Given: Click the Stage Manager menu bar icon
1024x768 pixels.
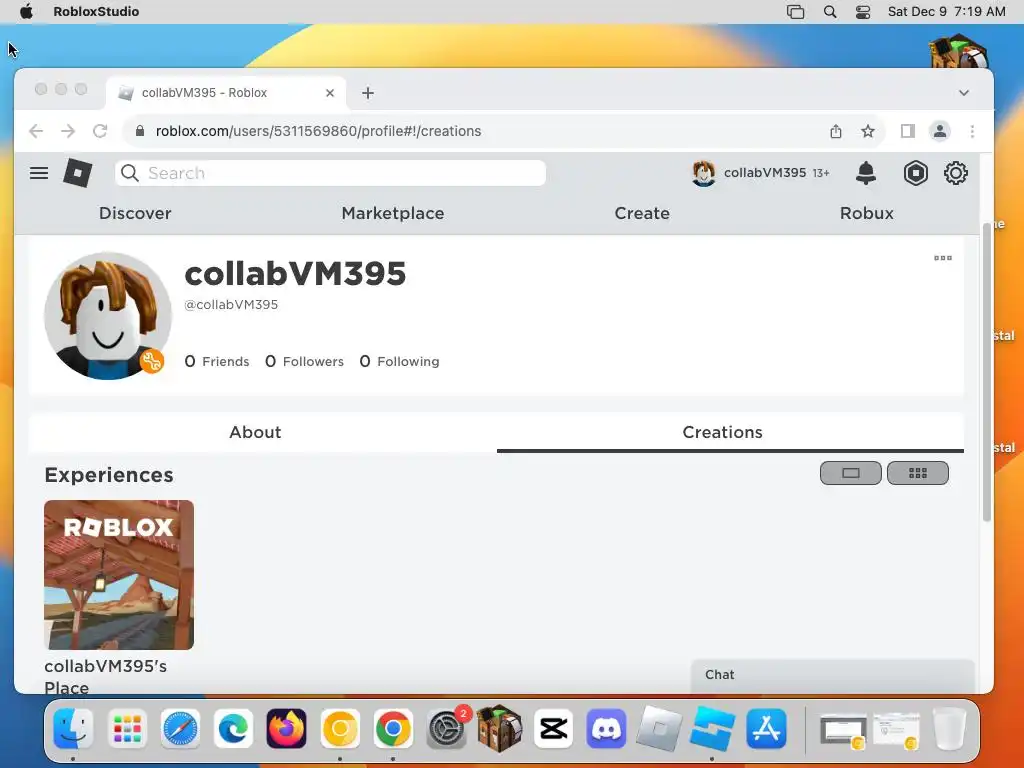Looking at the screenshot, I should point(795,12).
